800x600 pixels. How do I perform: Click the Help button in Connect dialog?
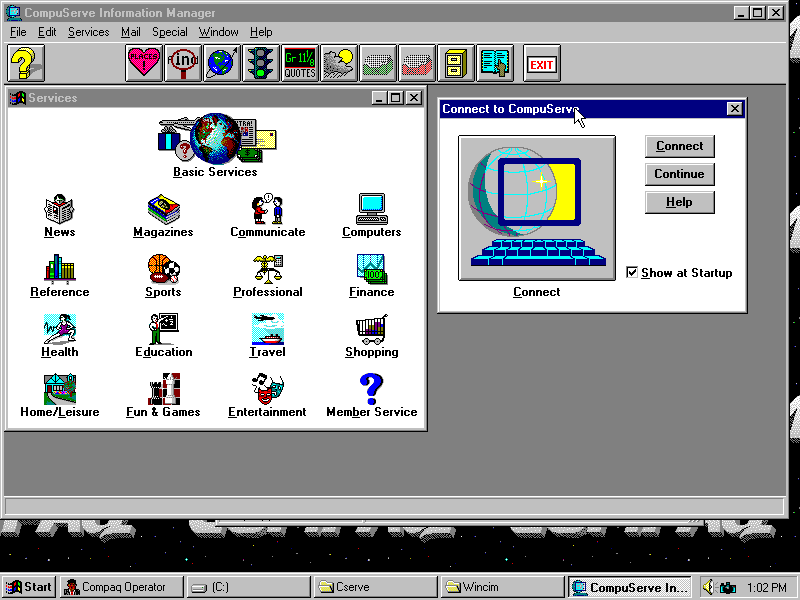tap(680, 202)
